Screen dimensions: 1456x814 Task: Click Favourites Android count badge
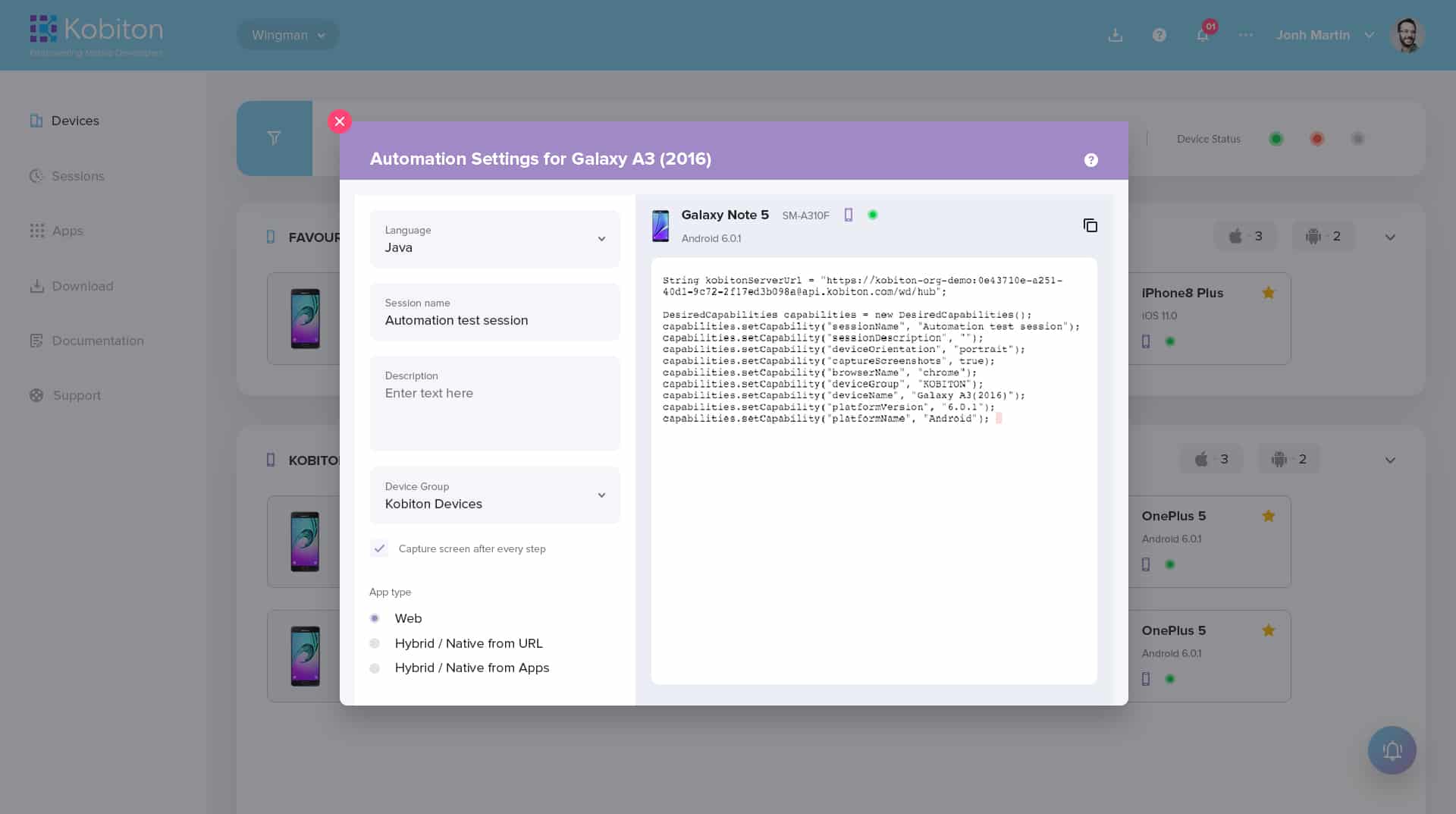[x=1323, y=236]
